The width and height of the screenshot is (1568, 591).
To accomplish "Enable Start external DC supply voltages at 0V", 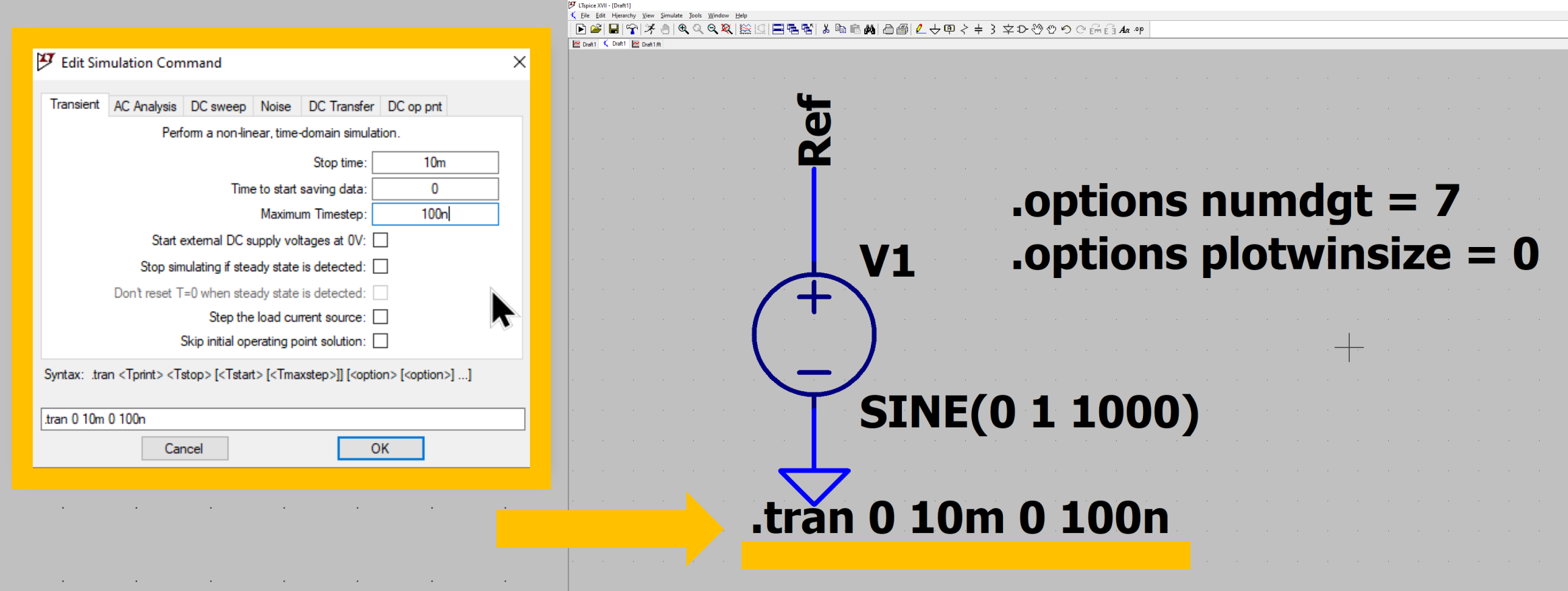I will coord(381,240).
